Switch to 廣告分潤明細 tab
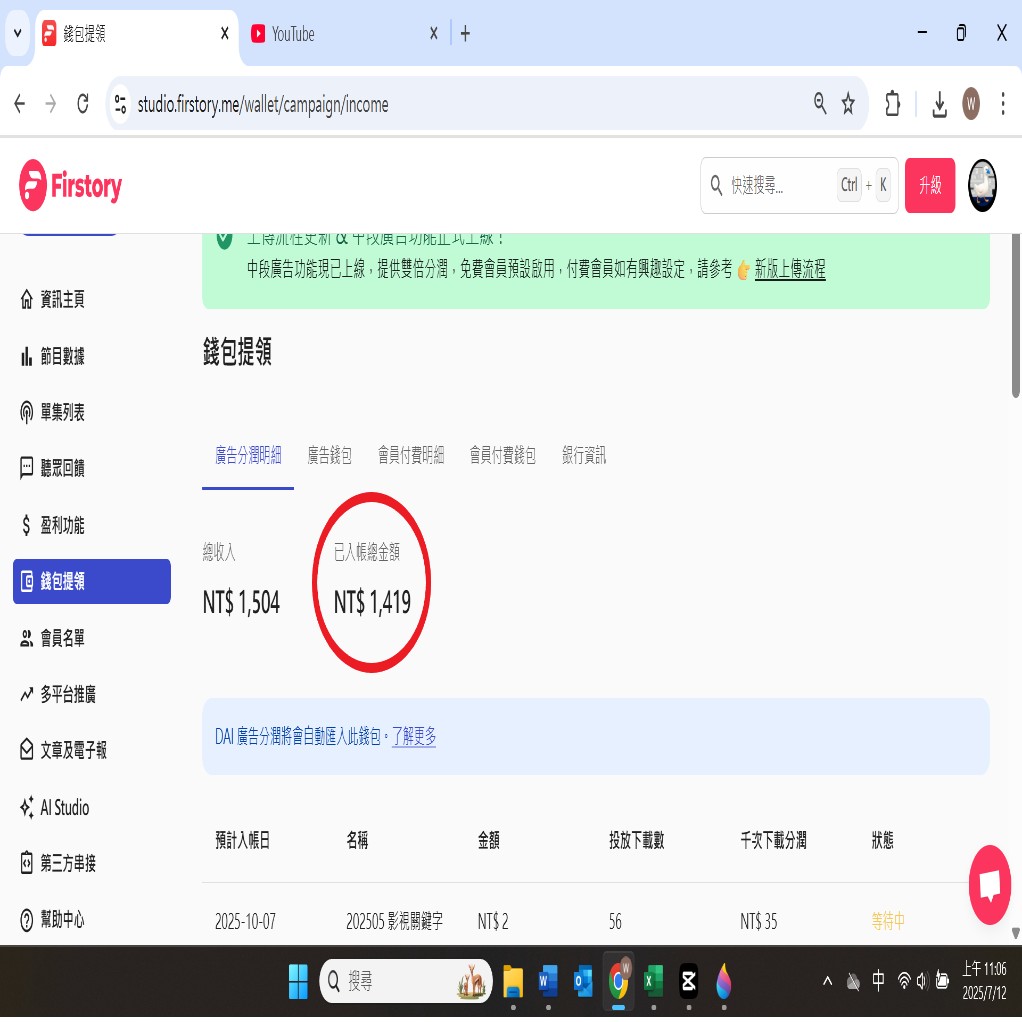The image size is (1022, 1022). pos(248,455)
